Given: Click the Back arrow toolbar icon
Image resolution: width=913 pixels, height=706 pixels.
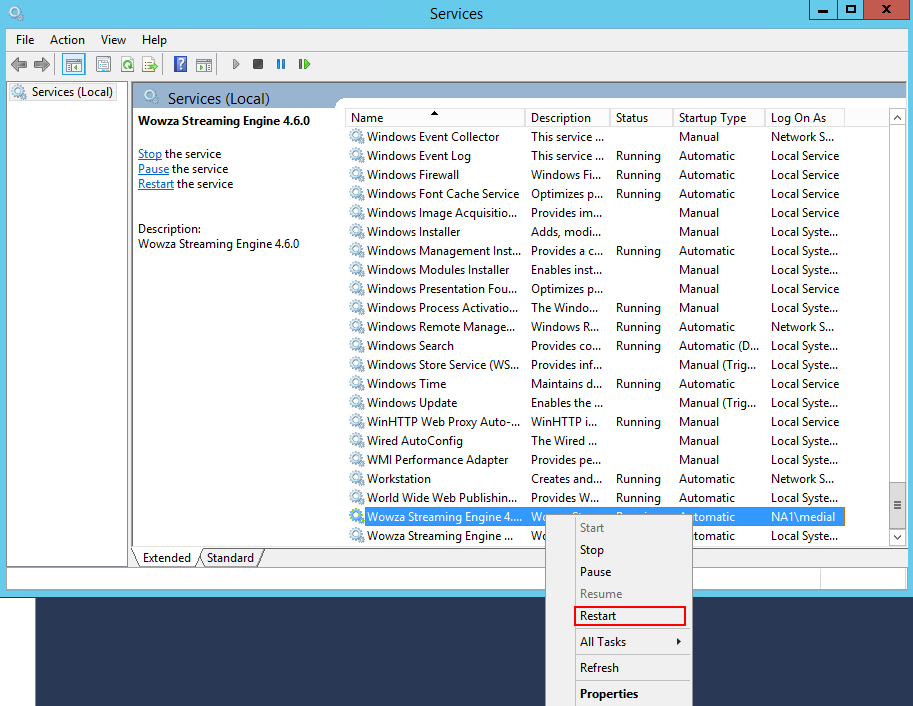Looking at the screenshot, I should tap(19, 64).
